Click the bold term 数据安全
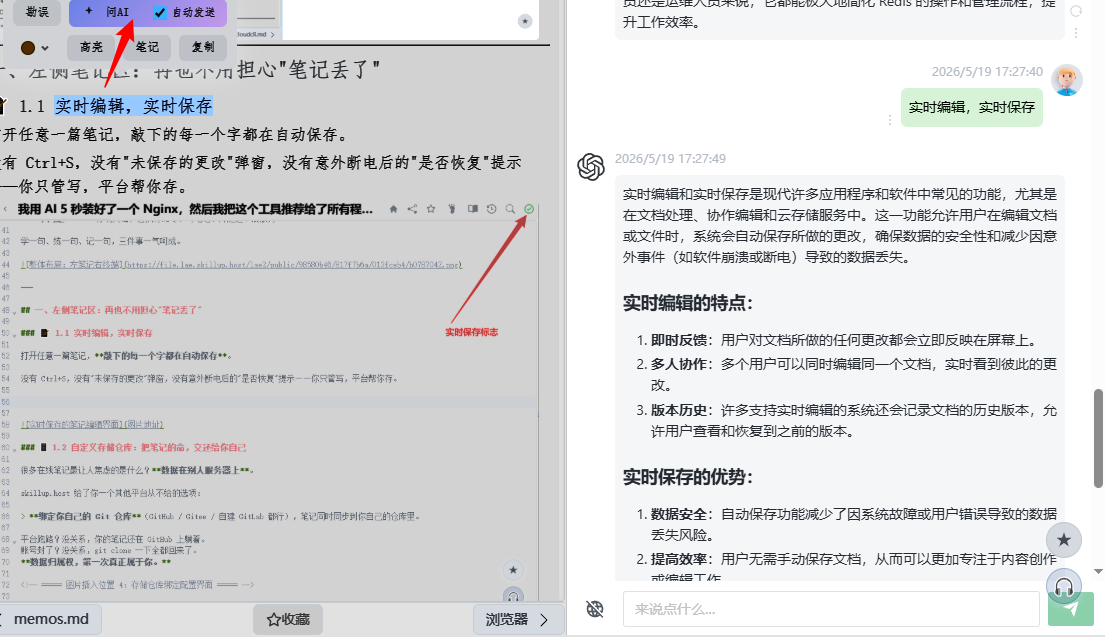 678,514
